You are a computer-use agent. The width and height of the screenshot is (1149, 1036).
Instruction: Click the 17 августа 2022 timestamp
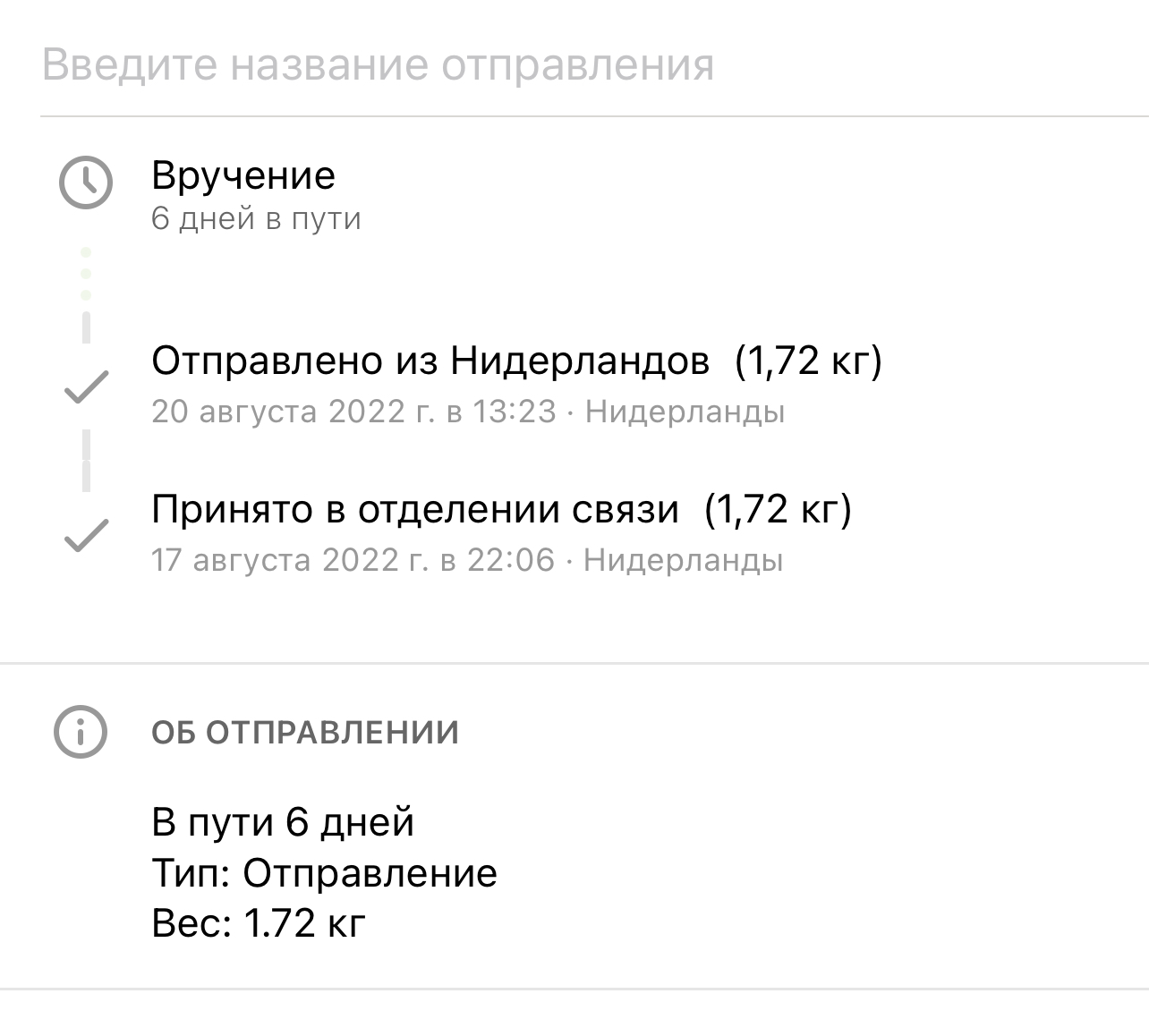click(353, 560)
